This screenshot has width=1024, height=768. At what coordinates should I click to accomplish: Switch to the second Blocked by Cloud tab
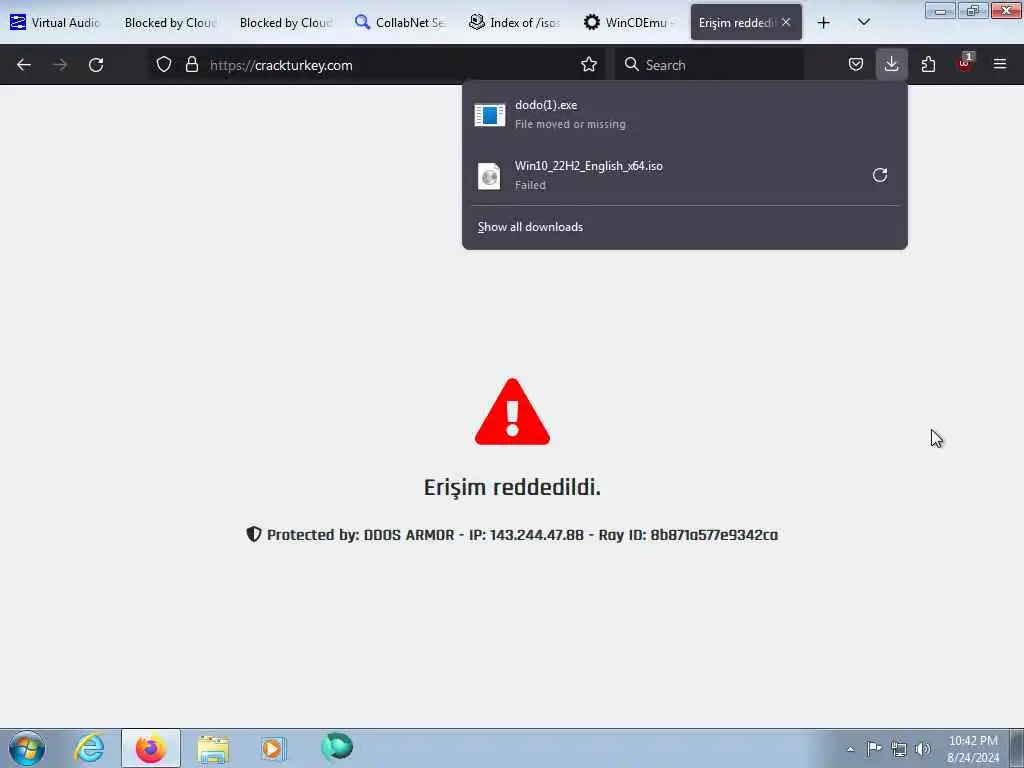point(285,22)
